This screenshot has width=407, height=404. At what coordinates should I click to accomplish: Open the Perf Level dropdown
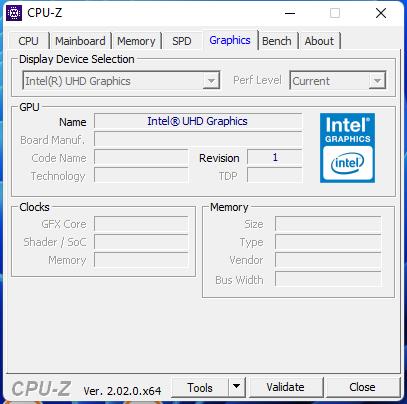click(338, 81)
